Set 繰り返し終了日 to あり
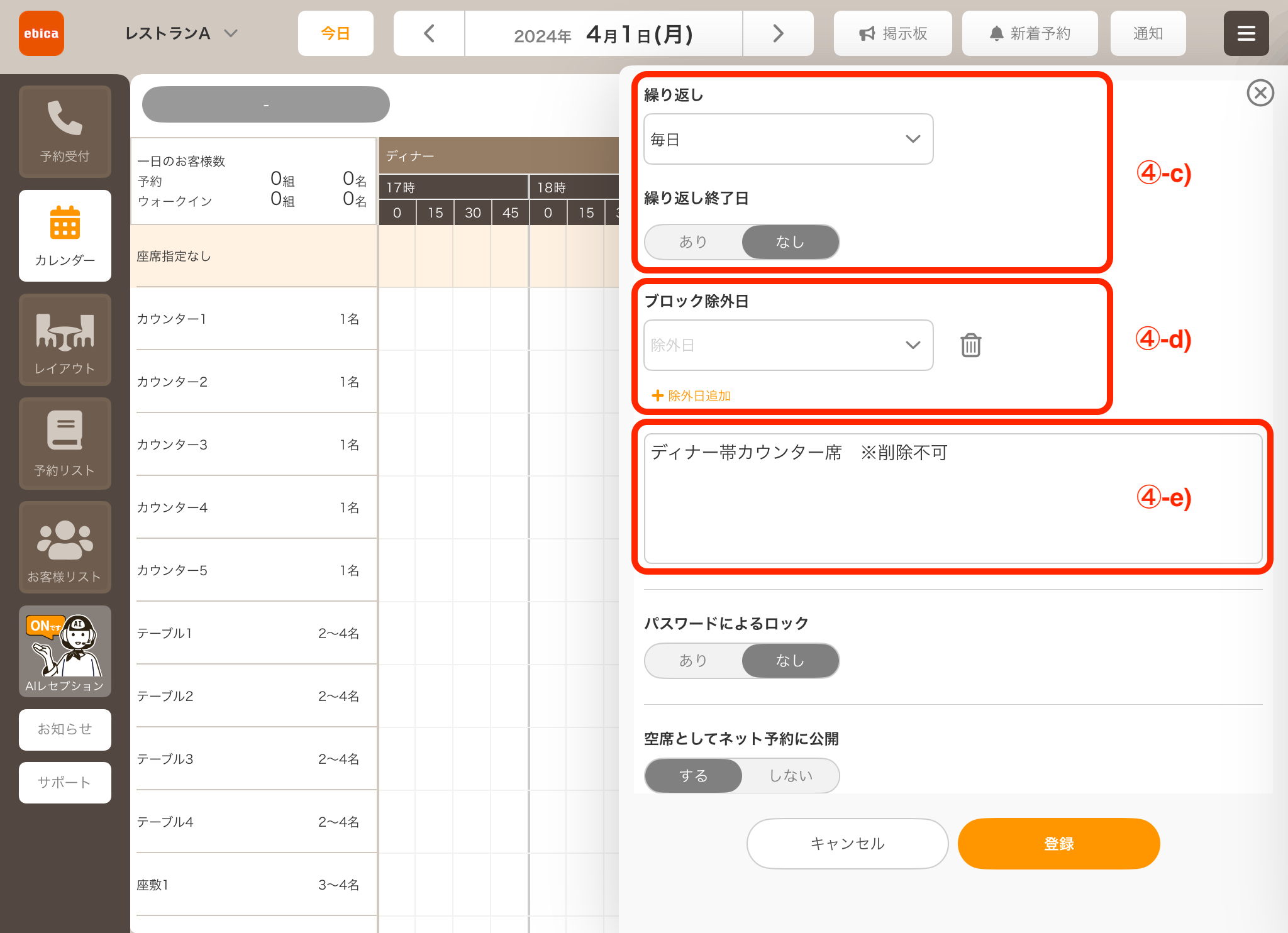The height and width of the screenshot is (933, 1288). pos(693,242)
